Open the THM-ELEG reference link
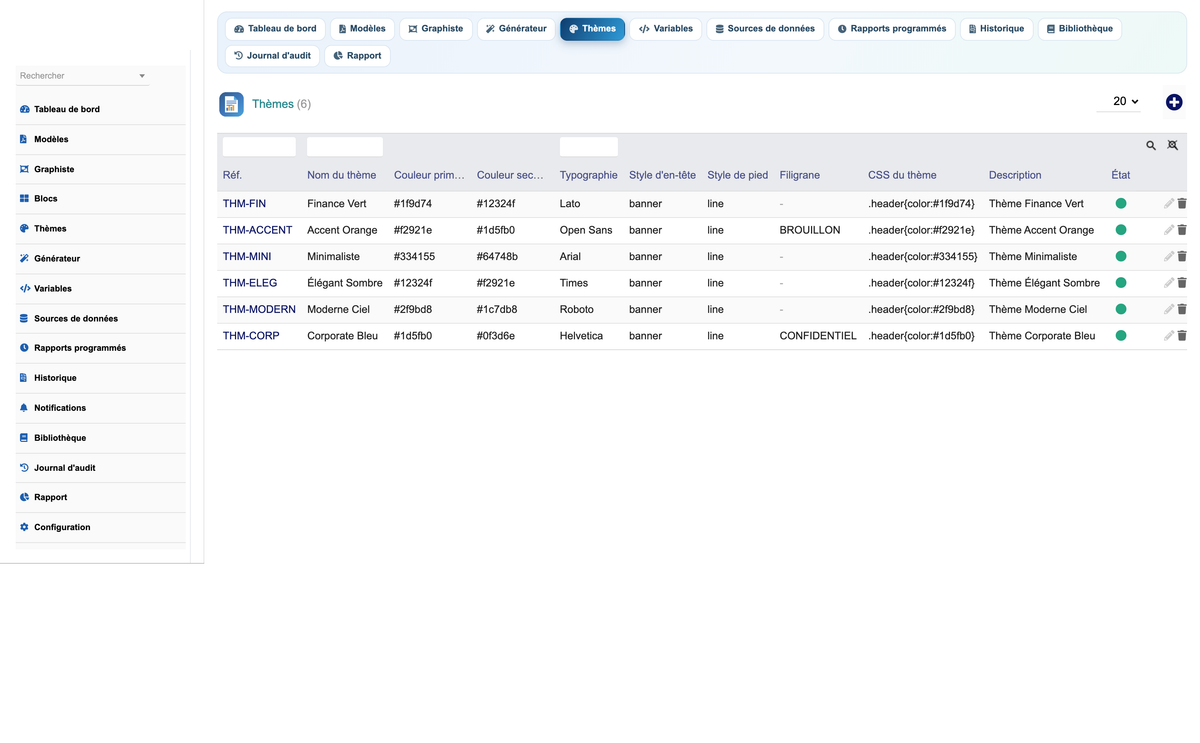1200x743 pixels. tap(250, 283)
